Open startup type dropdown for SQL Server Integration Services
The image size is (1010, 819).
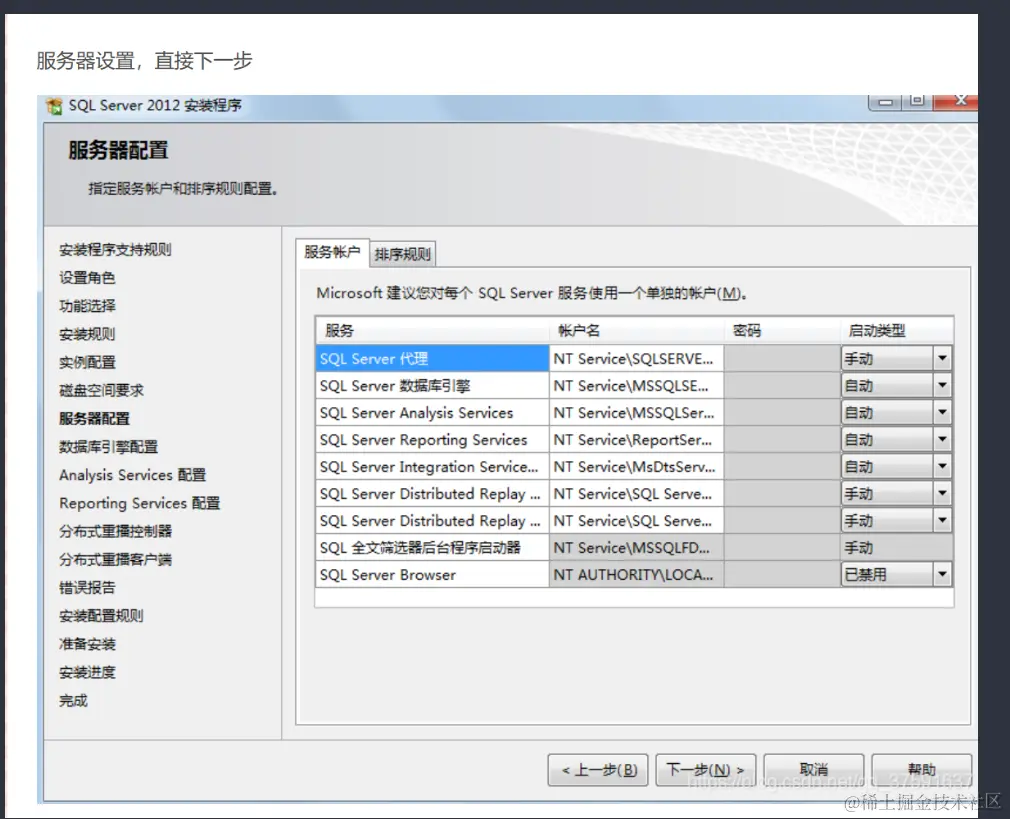point(942,467)
